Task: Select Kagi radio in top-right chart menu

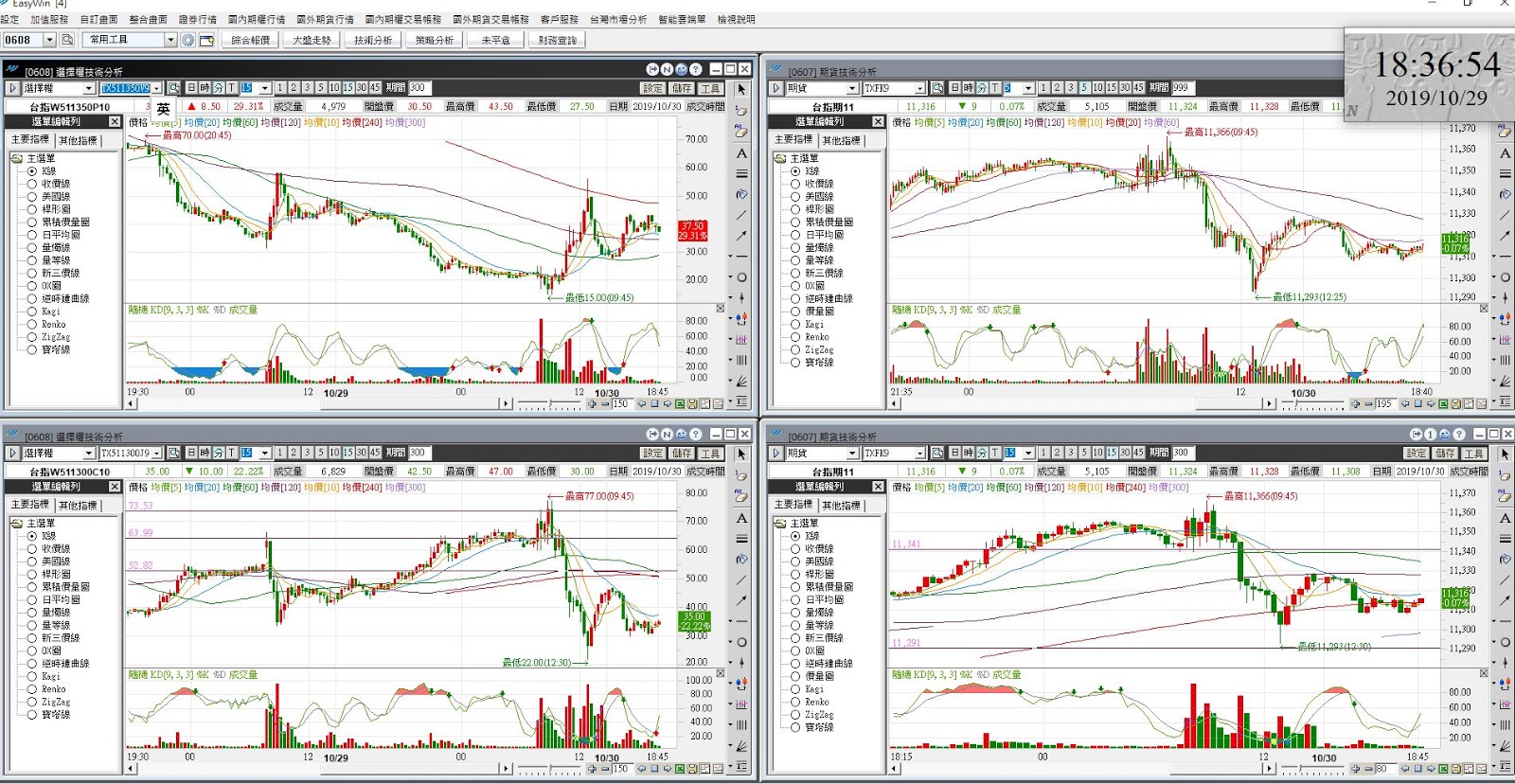Action: click(x=795, y=325)
